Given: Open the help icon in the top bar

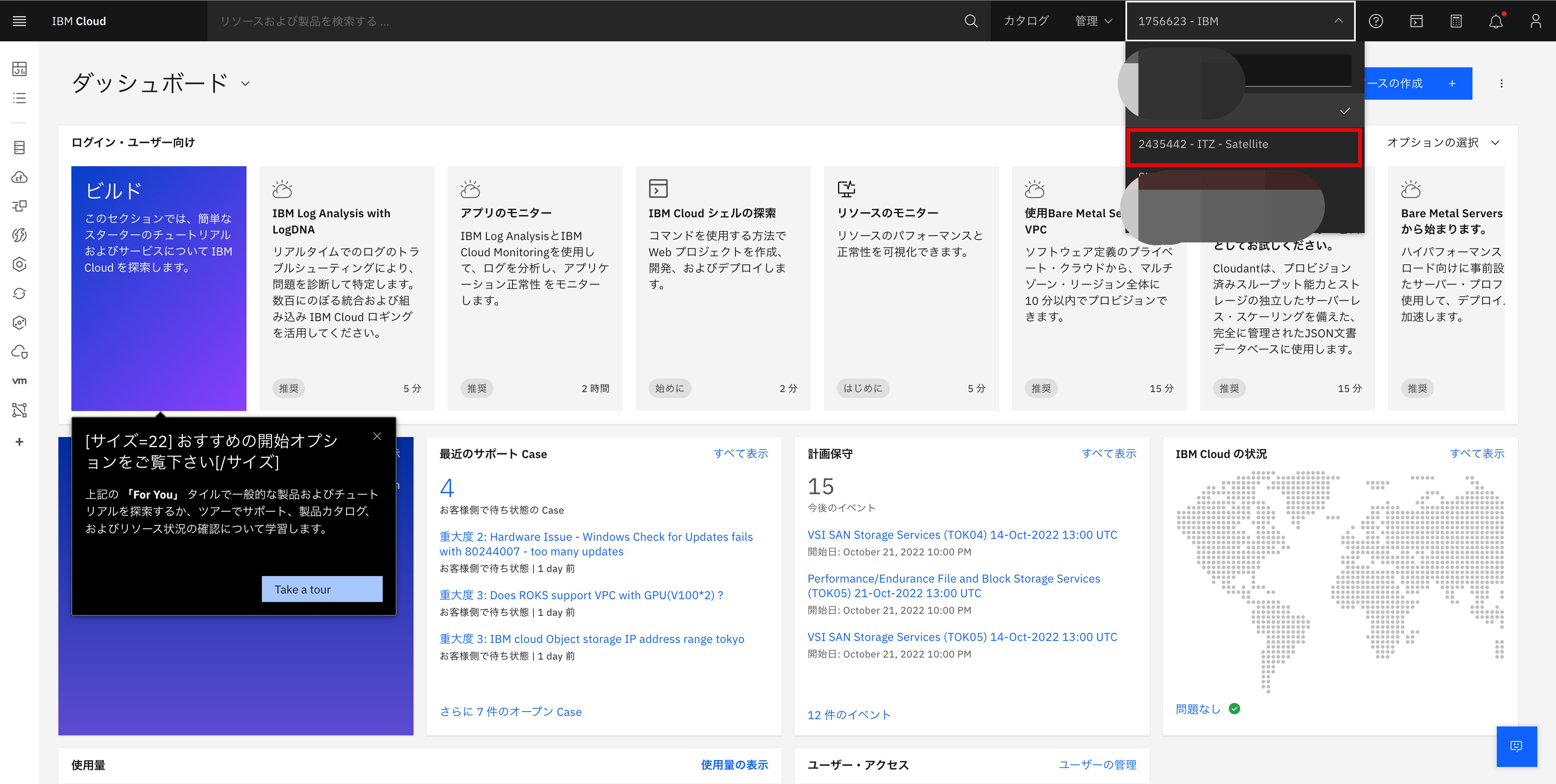Looking at the screenshot, I should click(x=1376, y=21).
